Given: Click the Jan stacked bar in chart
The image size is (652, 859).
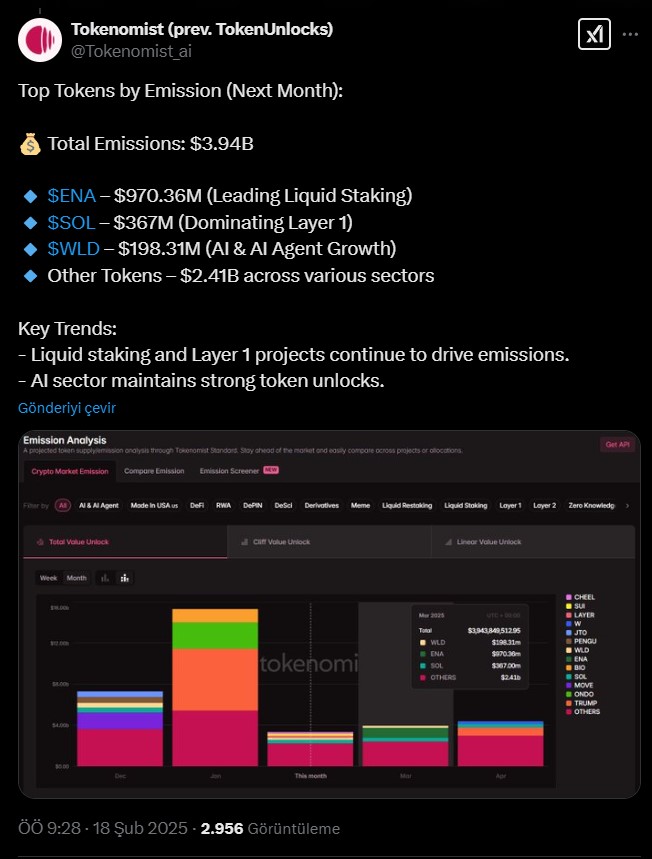Looking at the screenshot, I should click(215, 688).
